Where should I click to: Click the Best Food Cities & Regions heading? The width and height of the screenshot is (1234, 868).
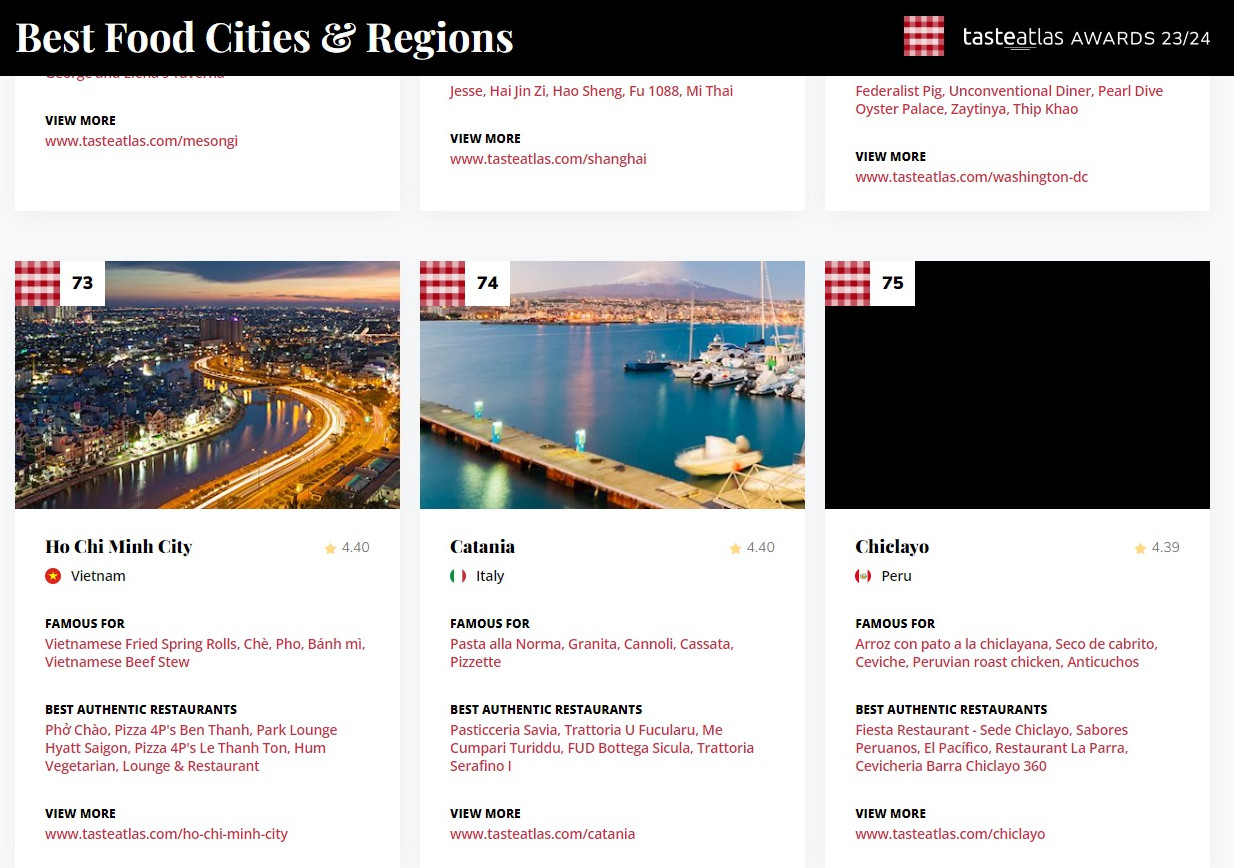[264, 38]
